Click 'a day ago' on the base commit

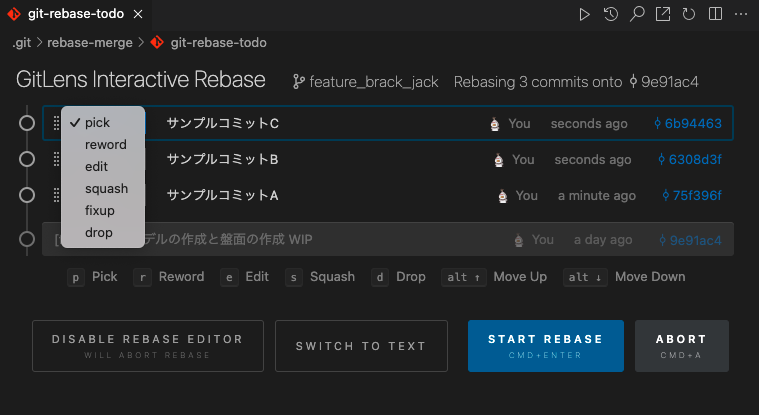603,240
